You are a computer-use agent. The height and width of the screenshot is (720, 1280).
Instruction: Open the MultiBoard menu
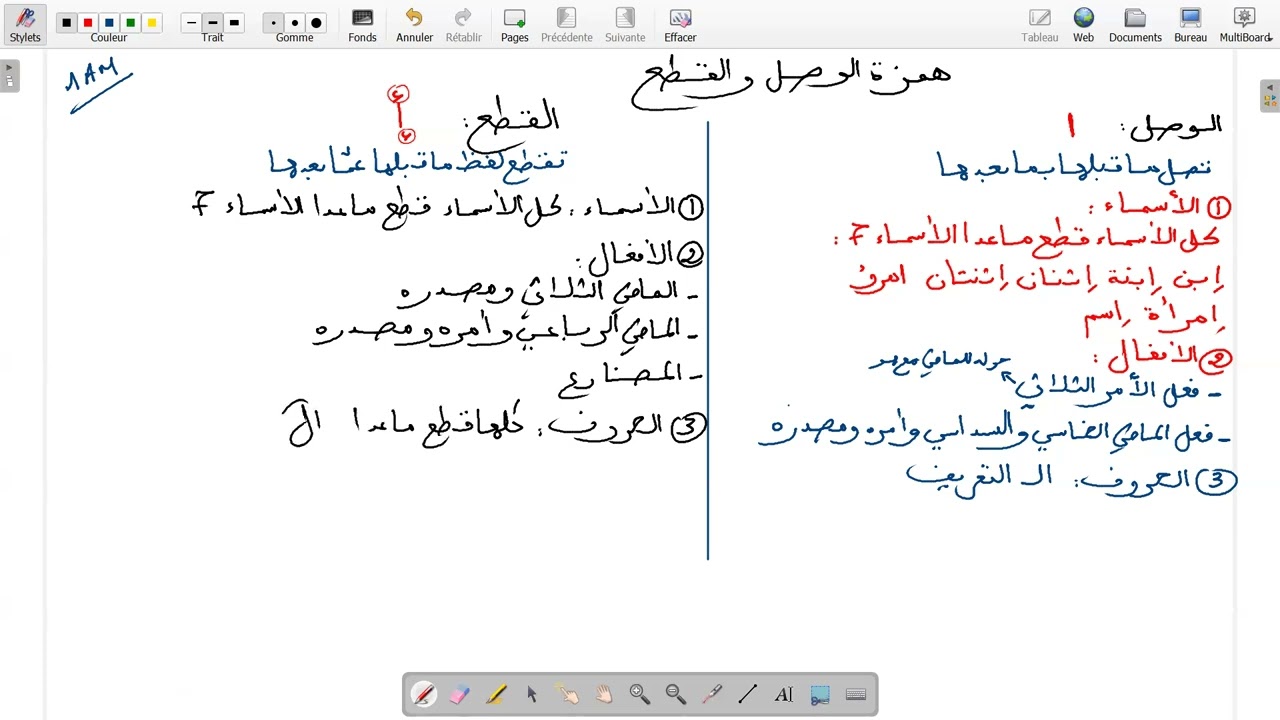1245,25
